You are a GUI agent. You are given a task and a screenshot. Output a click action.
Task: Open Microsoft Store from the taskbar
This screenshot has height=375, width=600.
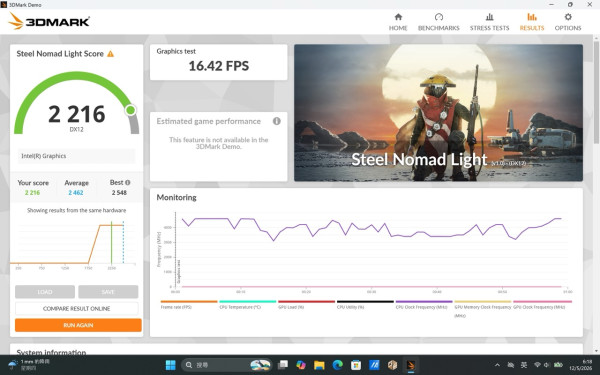356,365
